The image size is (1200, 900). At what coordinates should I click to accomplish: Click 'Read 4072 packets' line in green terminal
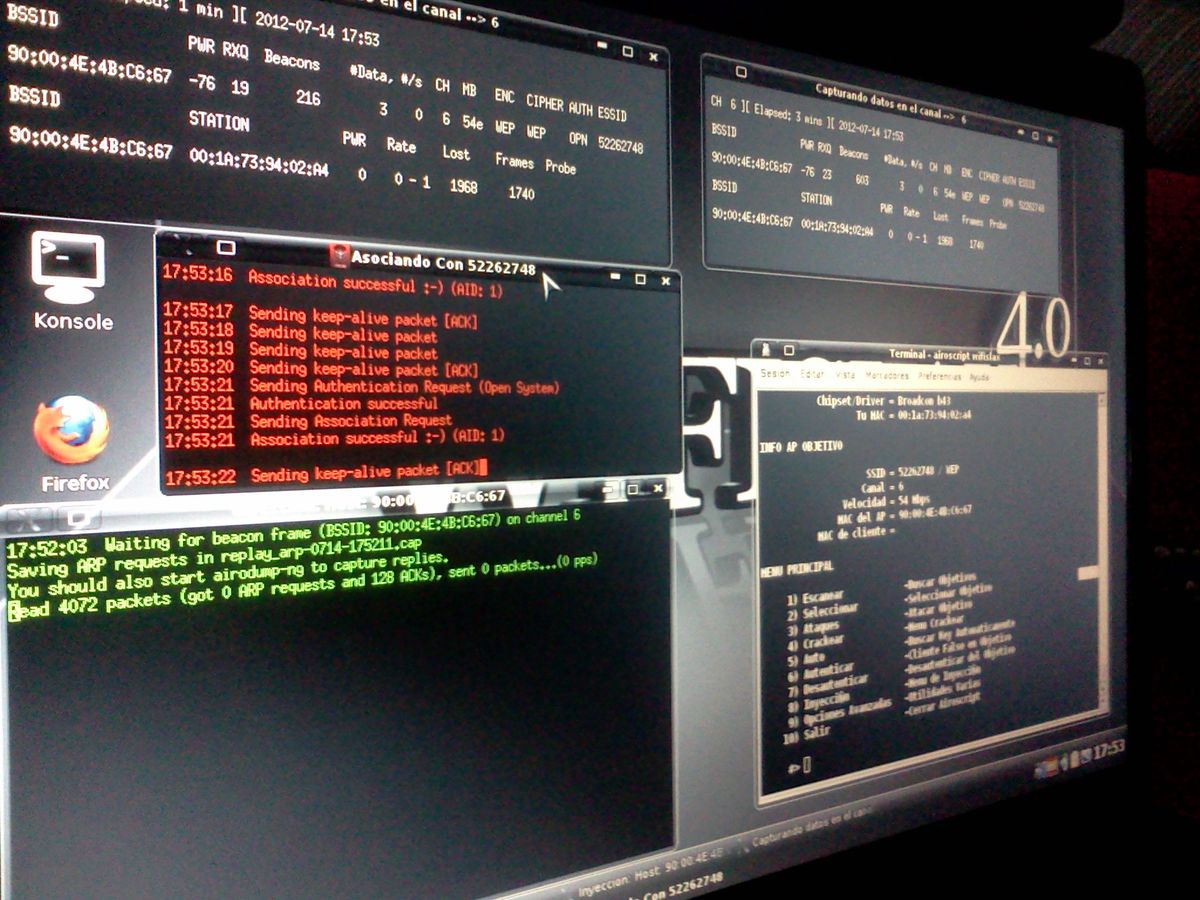[x=302, y=585]
